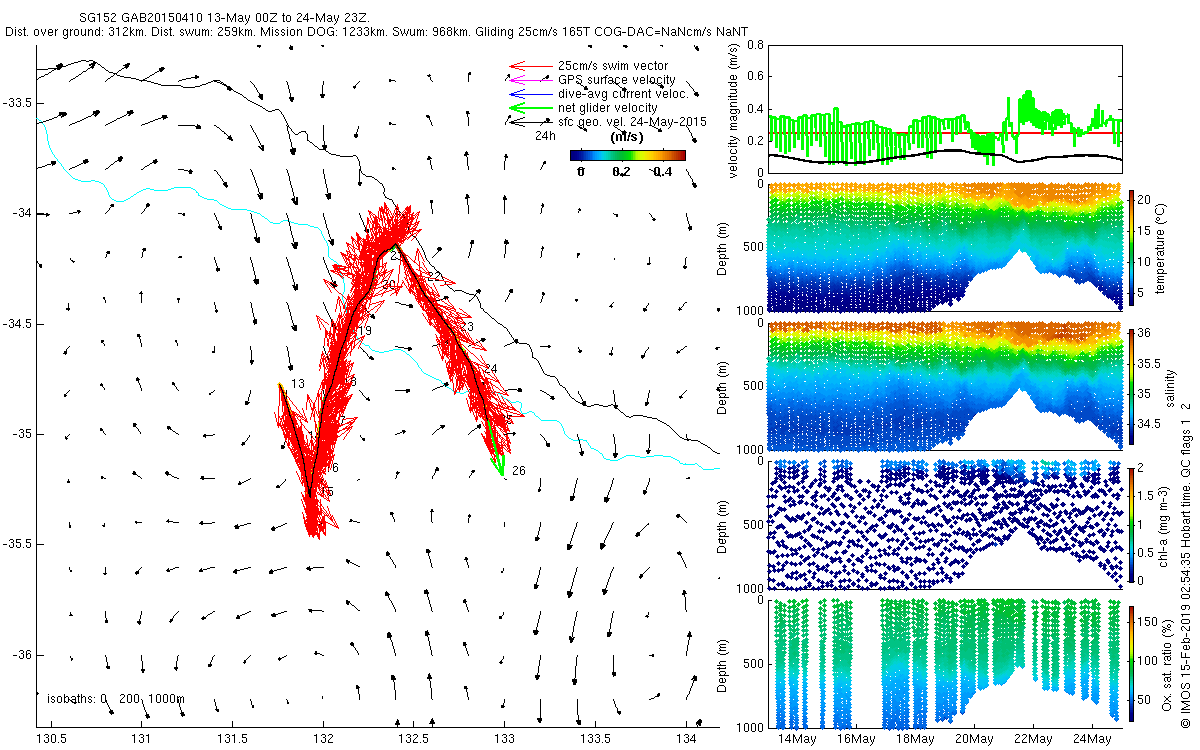Click longitude tick '133.5' on the map axis
The height and width of the screenshot is (750, 1200).
[x=596, y=738]
